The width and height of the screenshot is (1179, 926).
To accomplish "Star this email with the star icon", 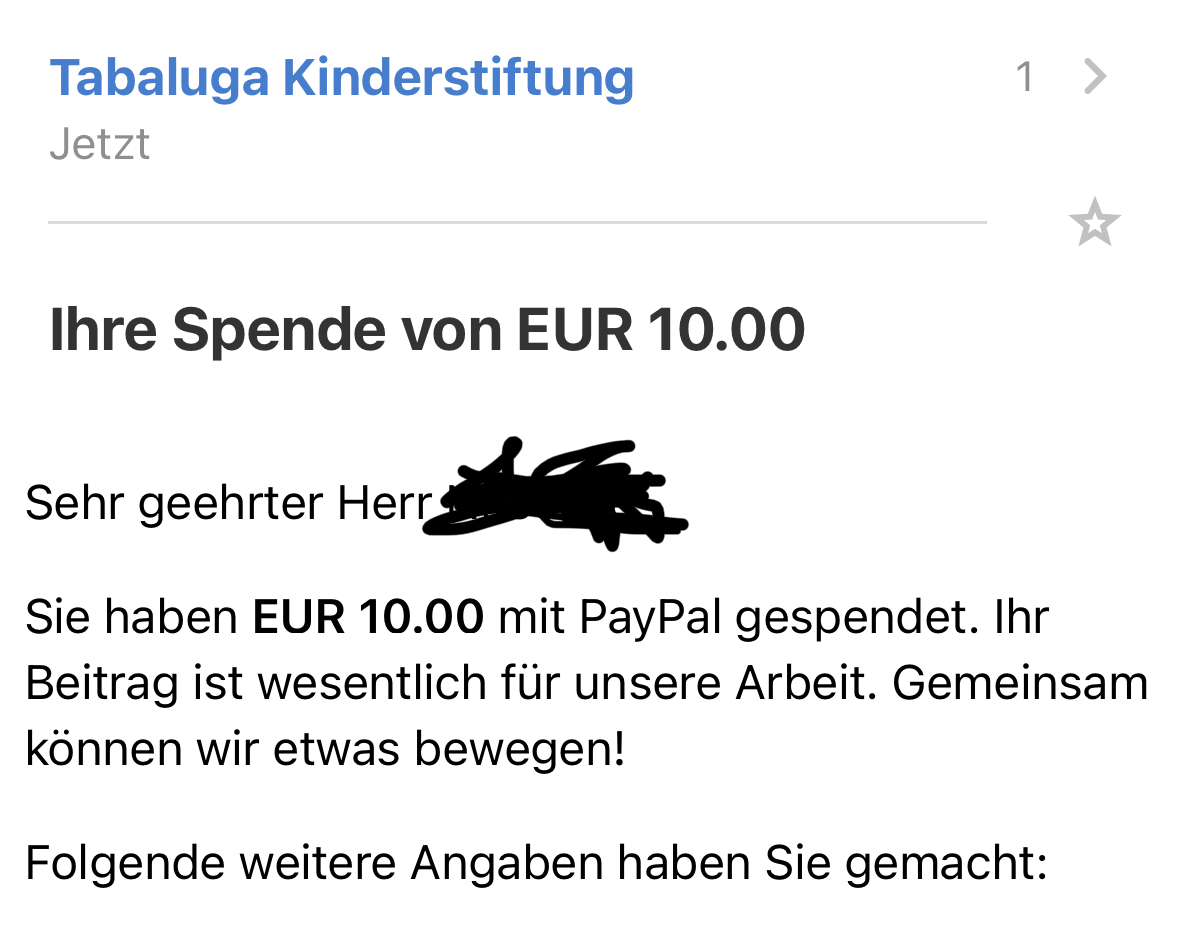I will tap(1094, 222).
